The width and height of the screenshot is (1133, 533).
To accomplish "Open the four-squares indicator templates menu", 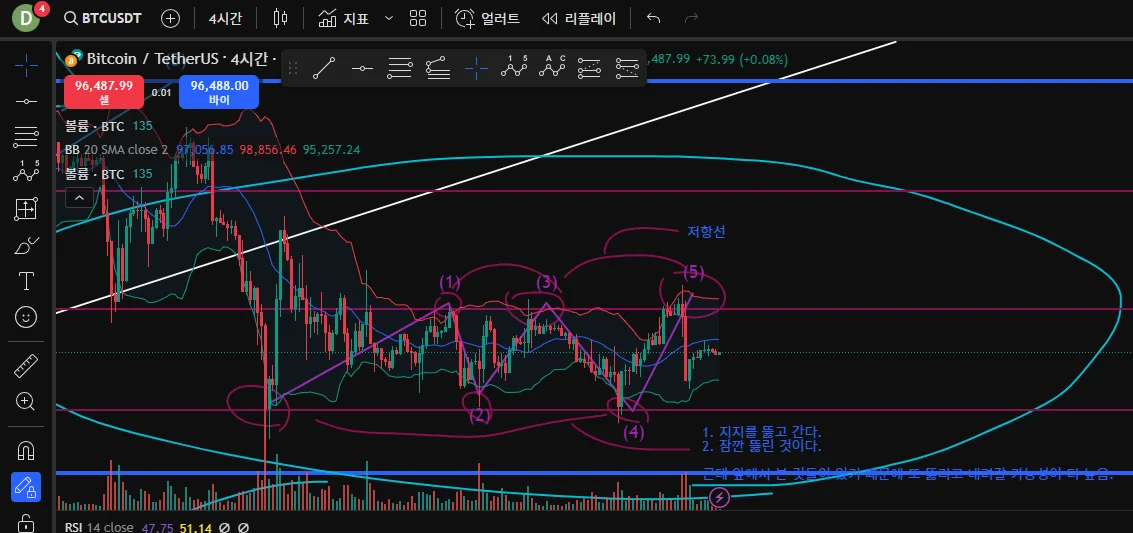I will pyautogui.click(x=418, y=19).
